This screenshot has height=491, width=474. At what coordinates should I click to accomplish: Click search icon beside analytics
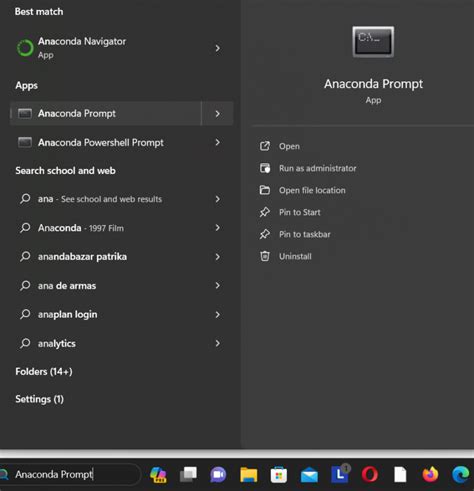(25, 343)
